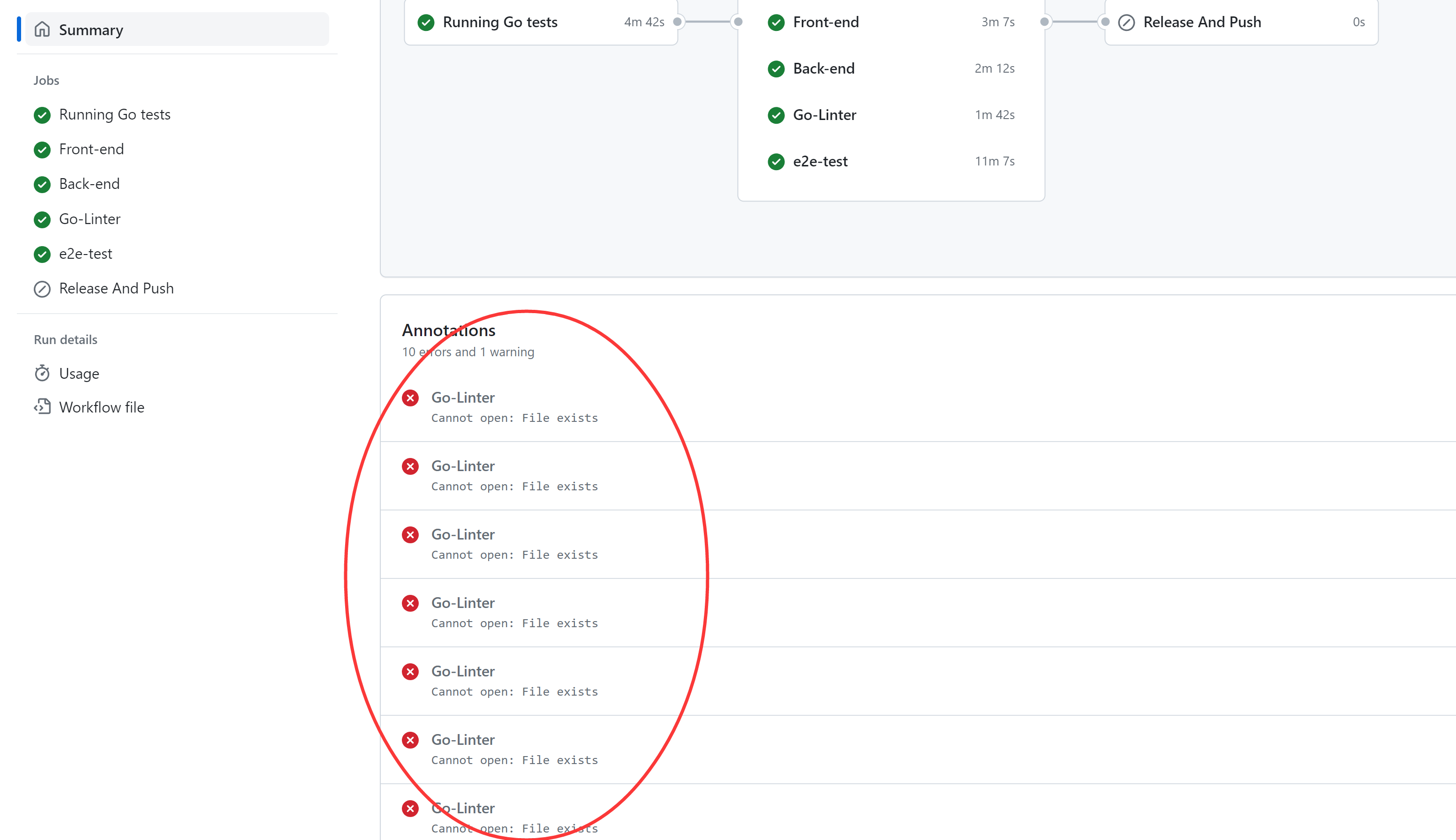Click the e2e-test node showing 11m 7s
The height and width of the screenshot is (840, 1456).
pyautogui.click(x=820, y=161)
